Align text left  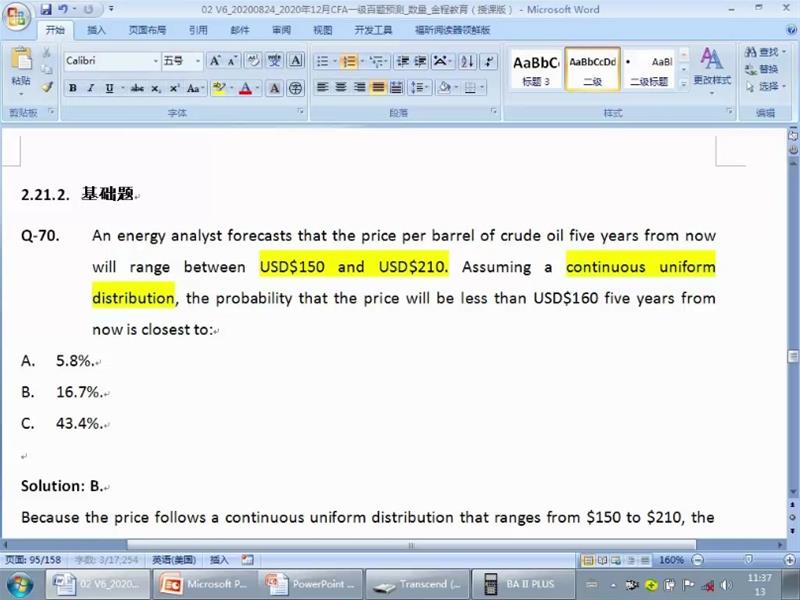coord(322,87)
